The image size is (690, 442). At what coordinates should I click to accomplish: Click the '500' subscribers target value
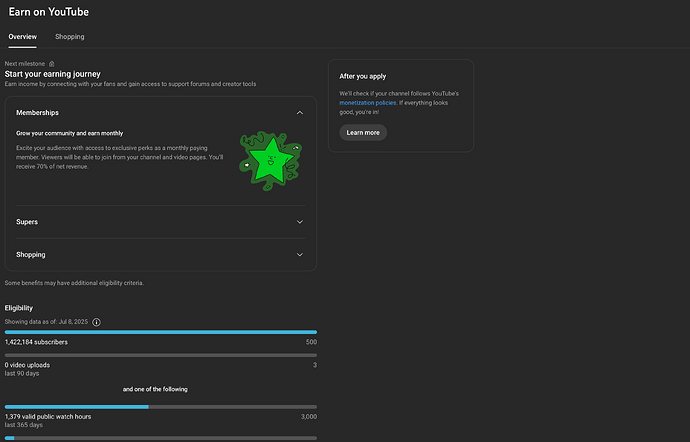coord(311,342)
